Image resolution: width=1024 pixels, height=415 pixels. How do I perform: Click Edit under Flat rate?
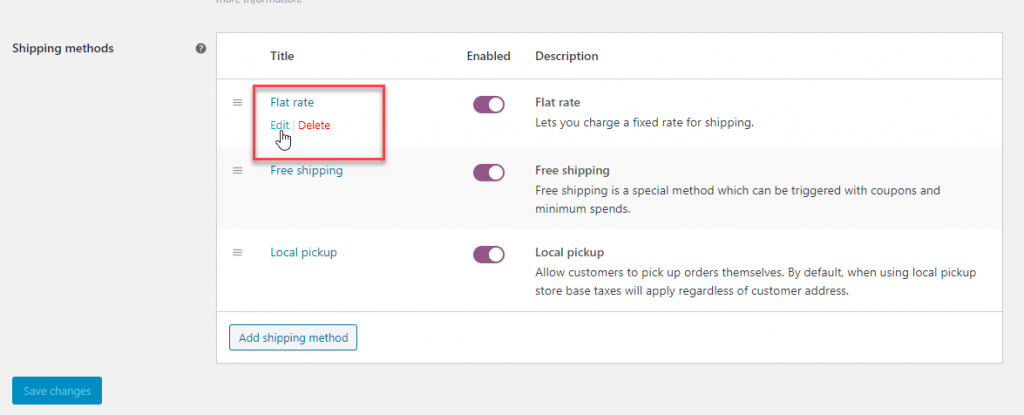tap(280, 125)
